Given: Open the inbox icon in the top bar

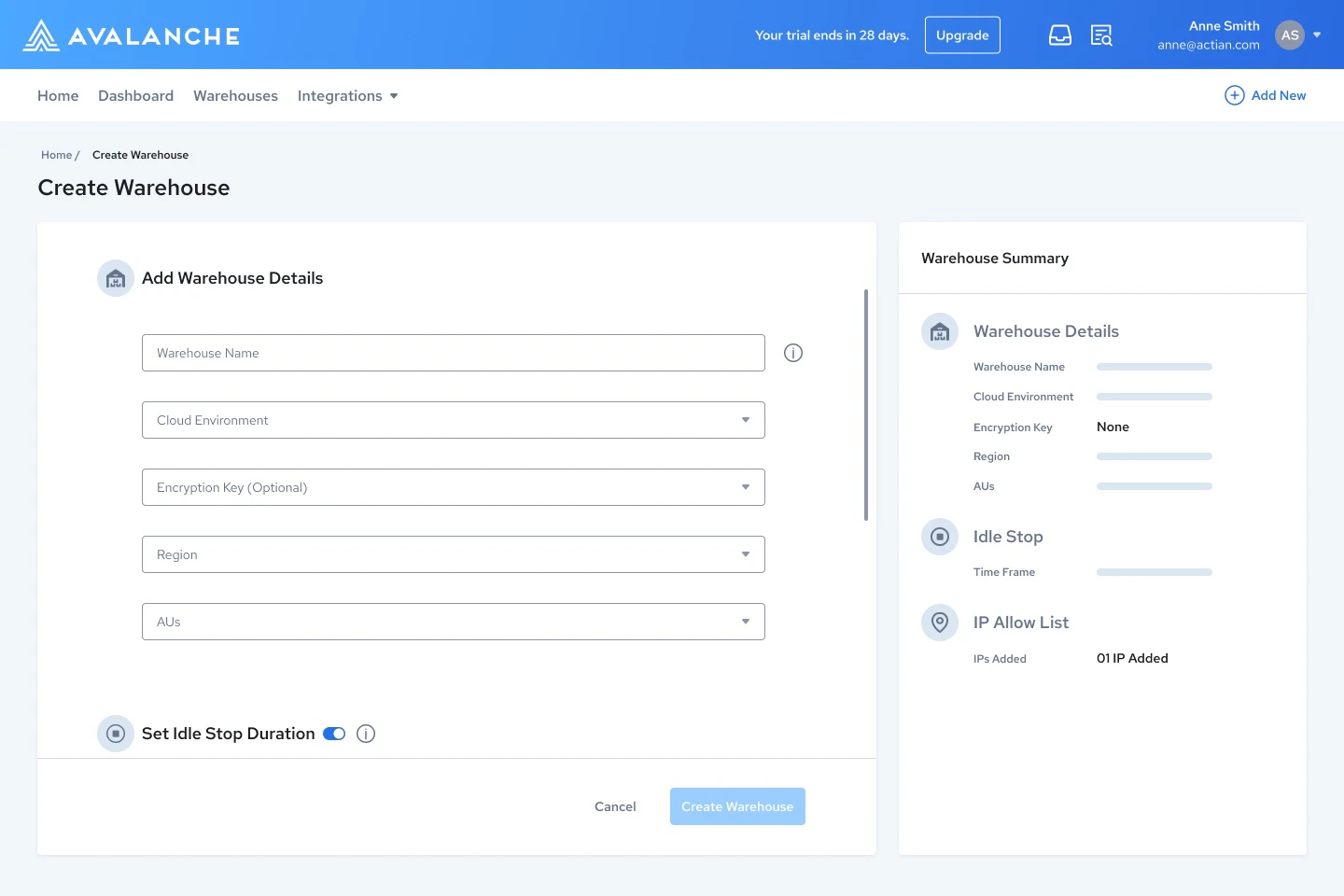Looking at the screenshot, I should coord(1060,34).
